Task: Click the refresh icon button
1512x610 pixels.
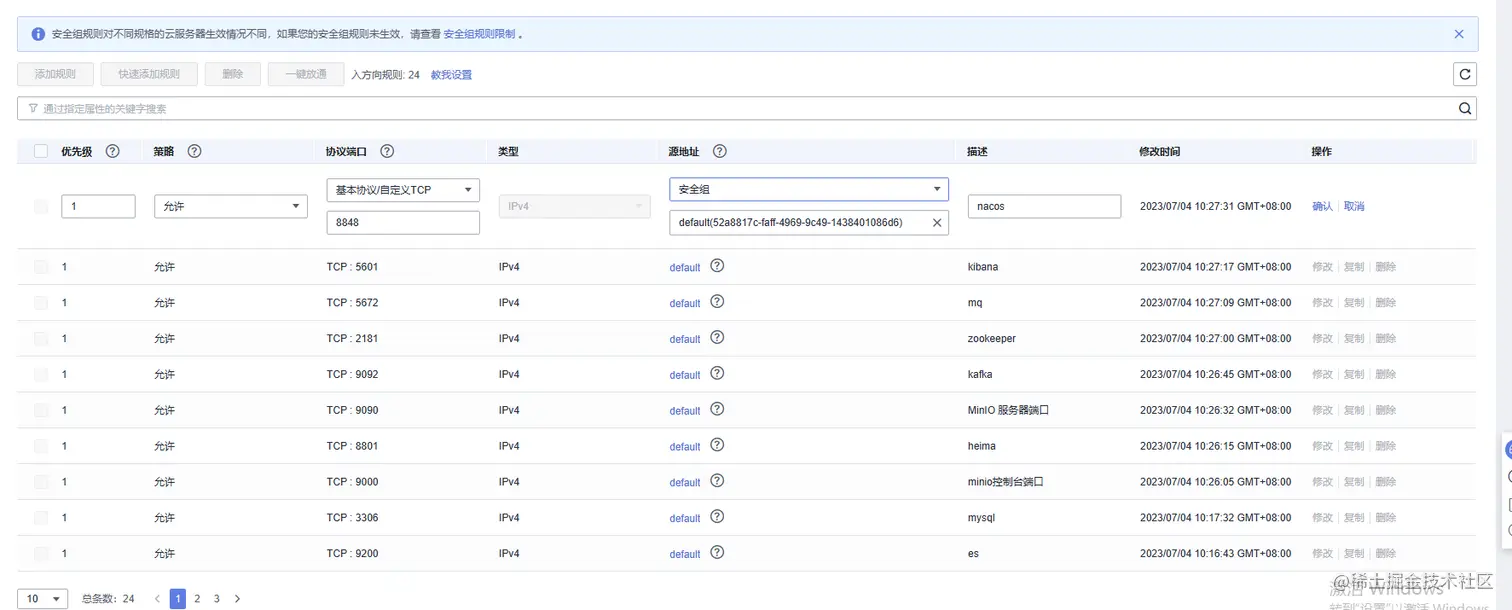Action: coord(1465,74)
